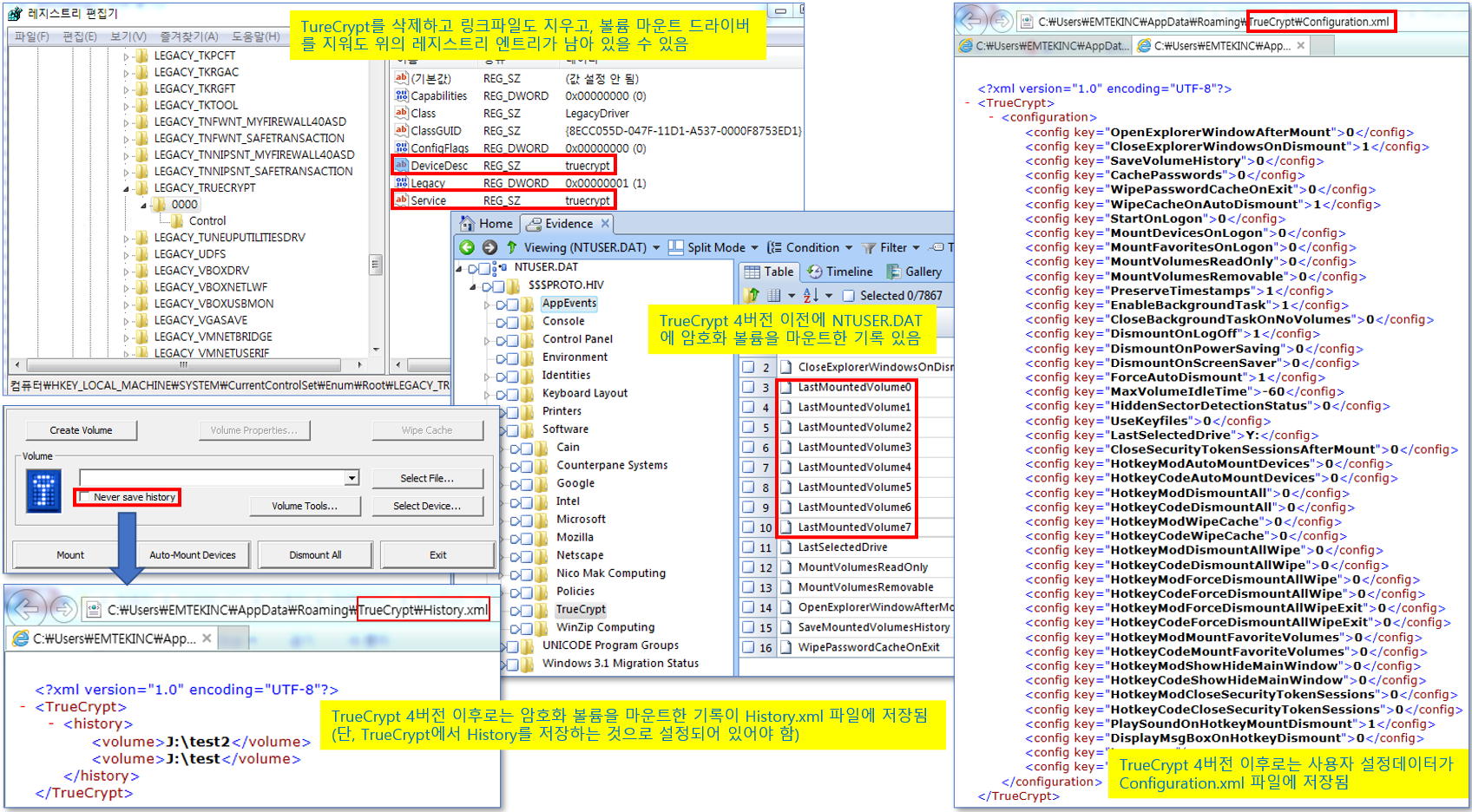Switch to the Home tab
Screen dimensions: 1472x812
pos(487,223)
